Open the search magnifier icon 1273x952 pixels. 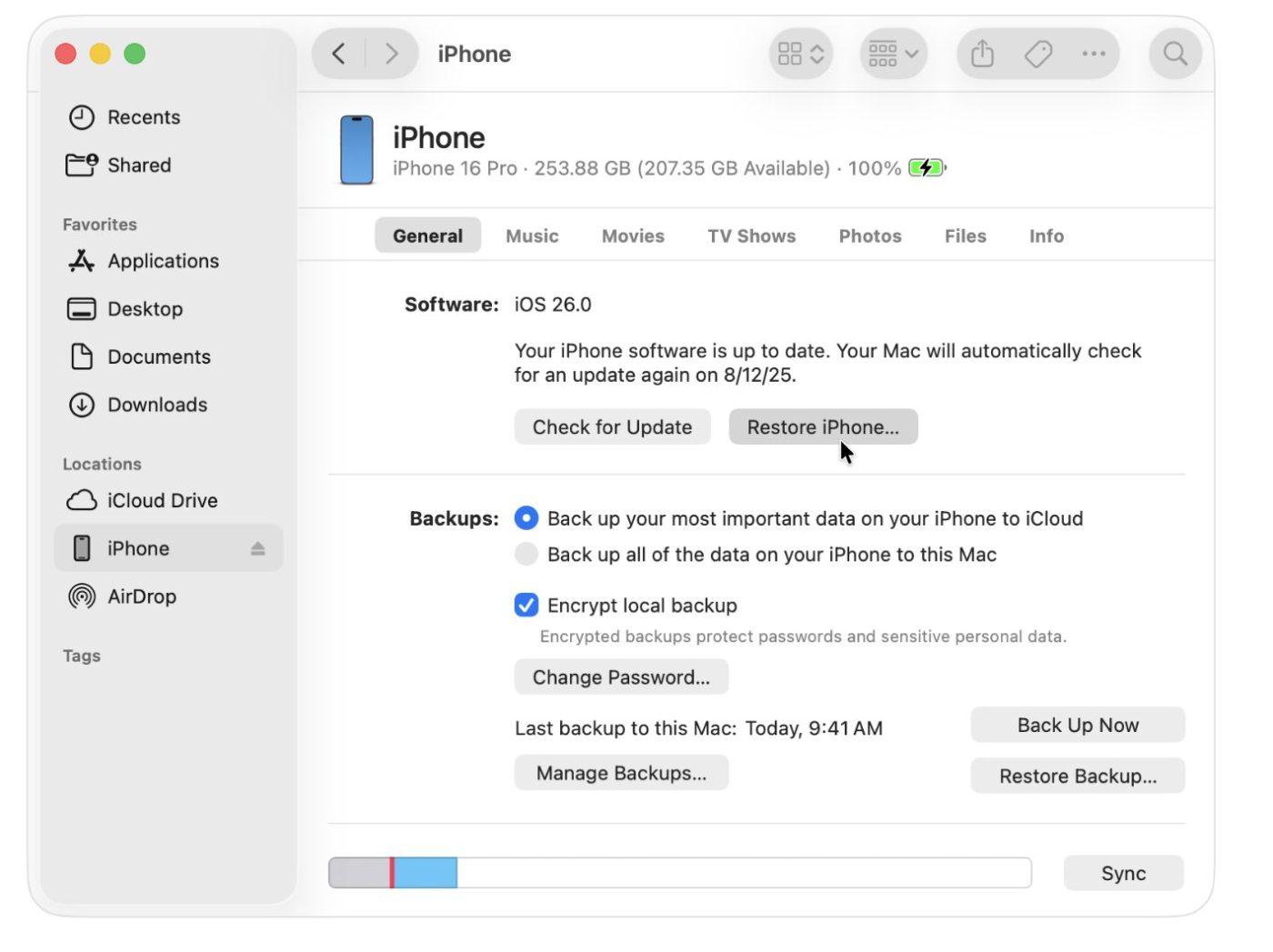pyautogui.click(x=1175, y=55)
